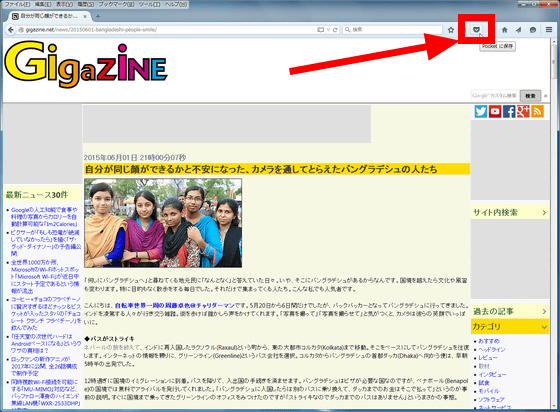
Task: Open the レビュー category link
Action: pos(488,358)
